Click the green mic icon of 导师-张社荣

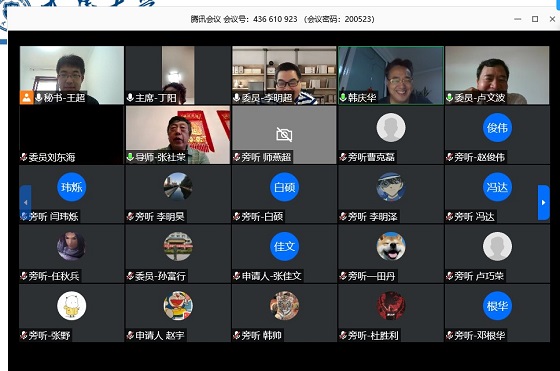click(130, 157)
